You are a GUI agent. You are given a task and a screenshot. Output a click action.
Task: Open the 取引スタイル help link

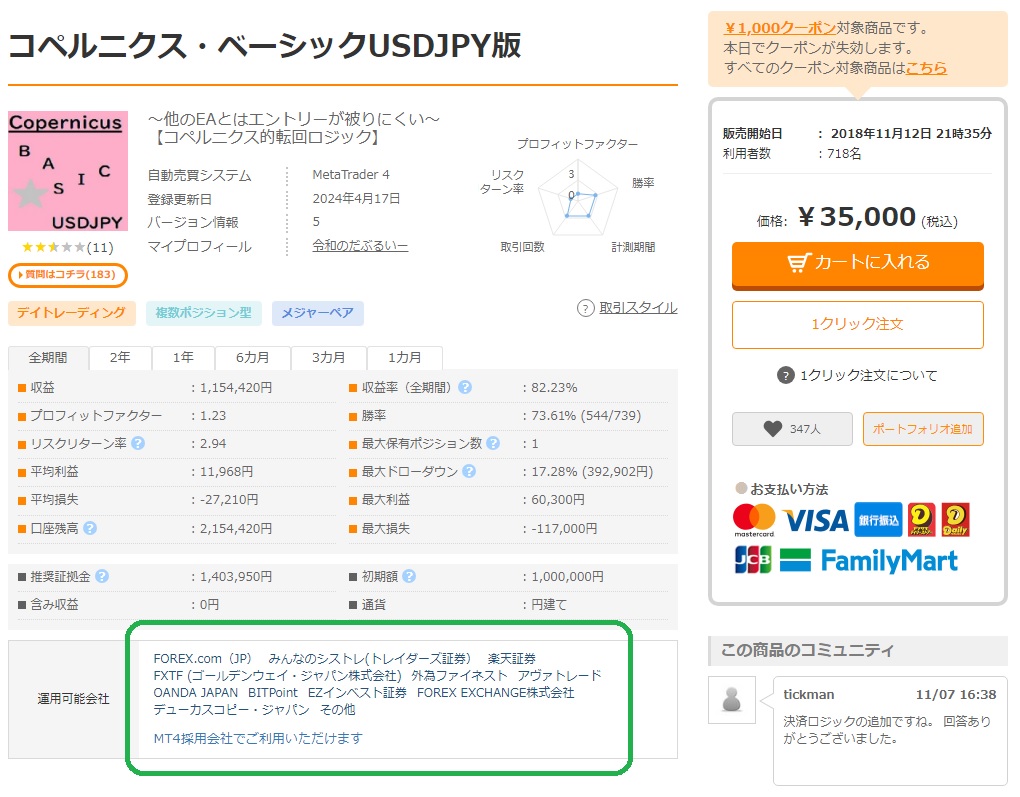pyautogui.click(x=638, y=308)
